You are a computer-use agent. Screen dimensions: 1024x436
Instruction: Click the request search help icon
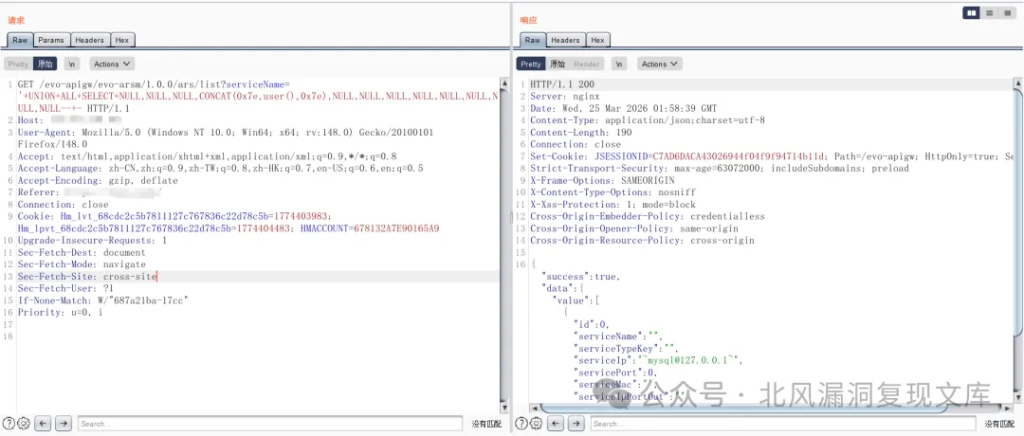click(9, 424)
